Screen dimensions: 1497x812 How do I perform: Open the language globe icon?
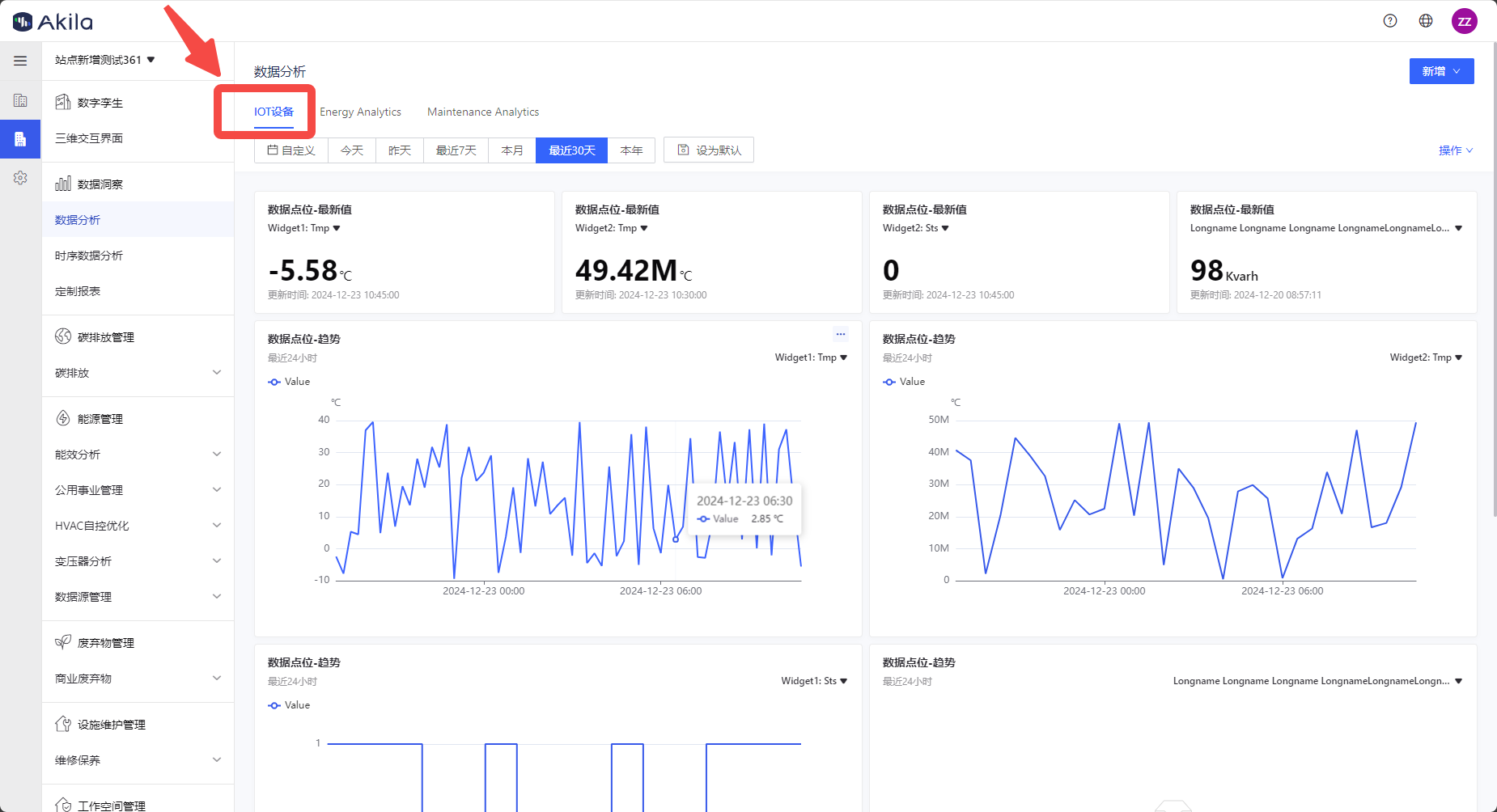(1426, 21)
